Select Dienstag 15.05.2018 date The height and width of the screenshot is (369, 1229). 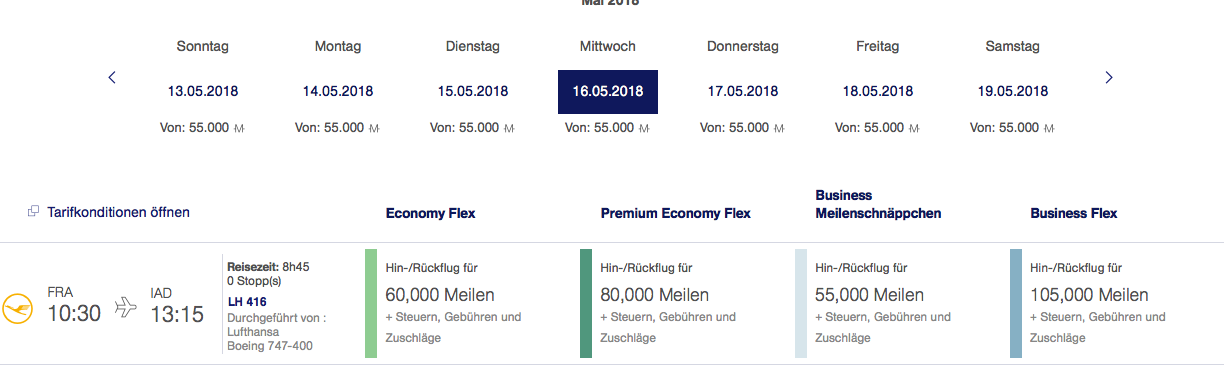[x=473, y=91]
